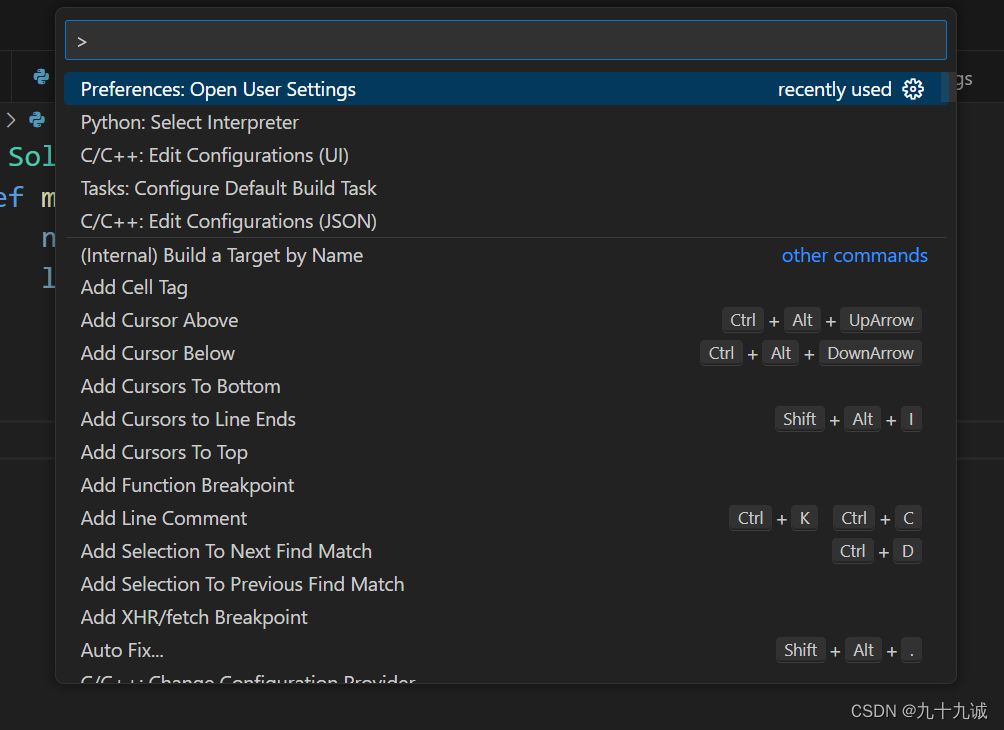Open C/C++: Edit Configurations (JSON)
This screenshot has width=1004, height=730.
tap(505, 222)
